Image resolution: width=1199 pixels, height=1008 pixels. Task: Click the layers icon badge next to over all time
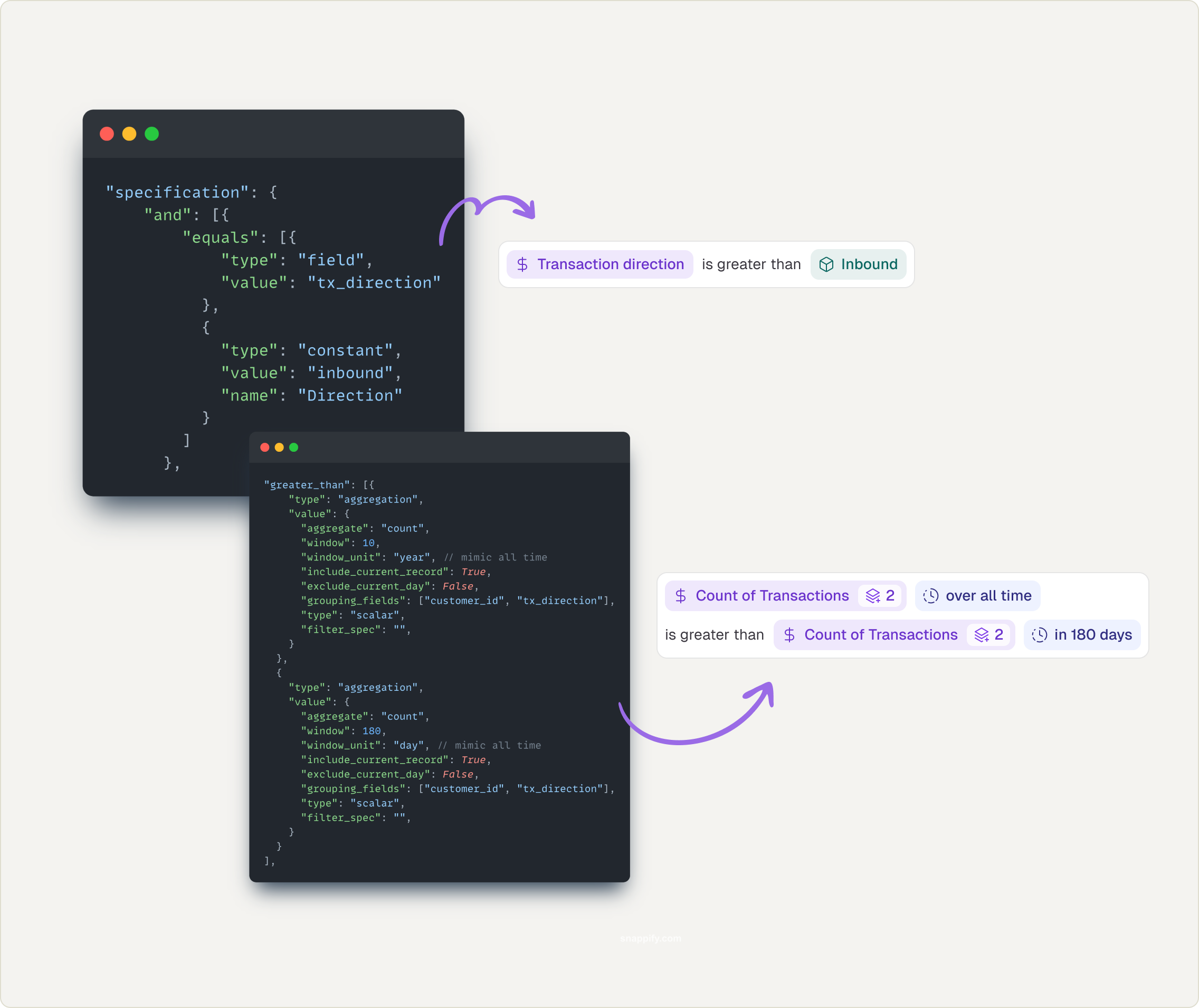pyautogui.click(x=880, y=596)
